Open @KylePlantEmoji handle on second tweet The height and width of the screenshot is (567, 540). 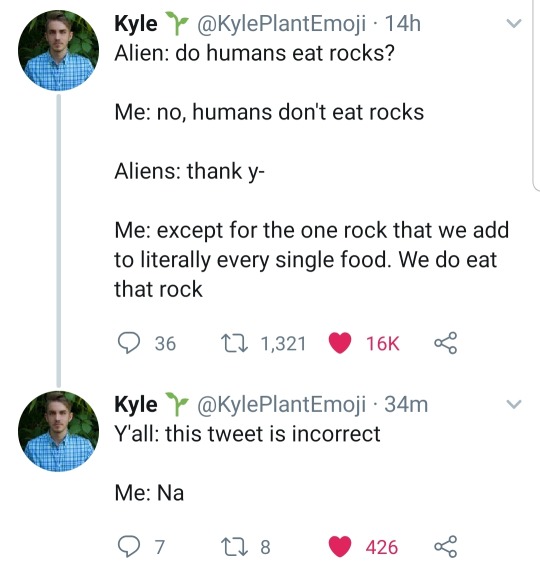(x=281, y=404)
